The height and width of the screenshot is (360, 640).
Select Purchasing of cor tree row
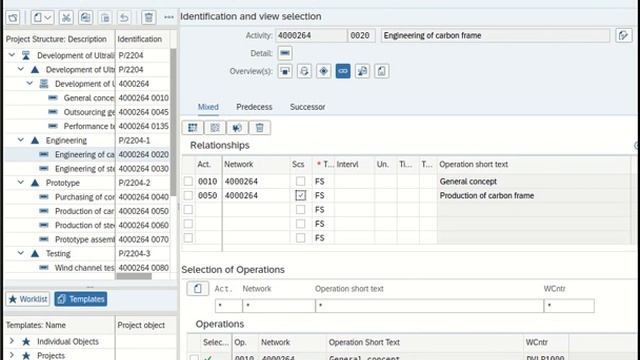coord(88,197)
